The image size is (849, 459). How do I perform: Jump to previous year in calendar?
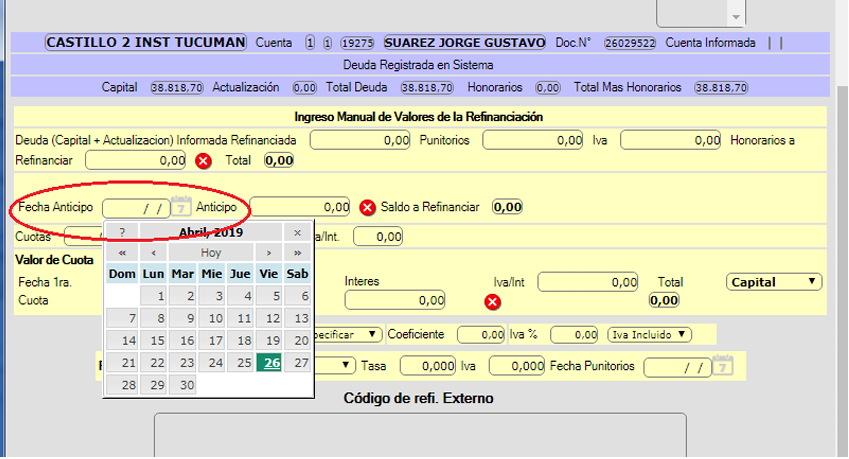point(122,253)
